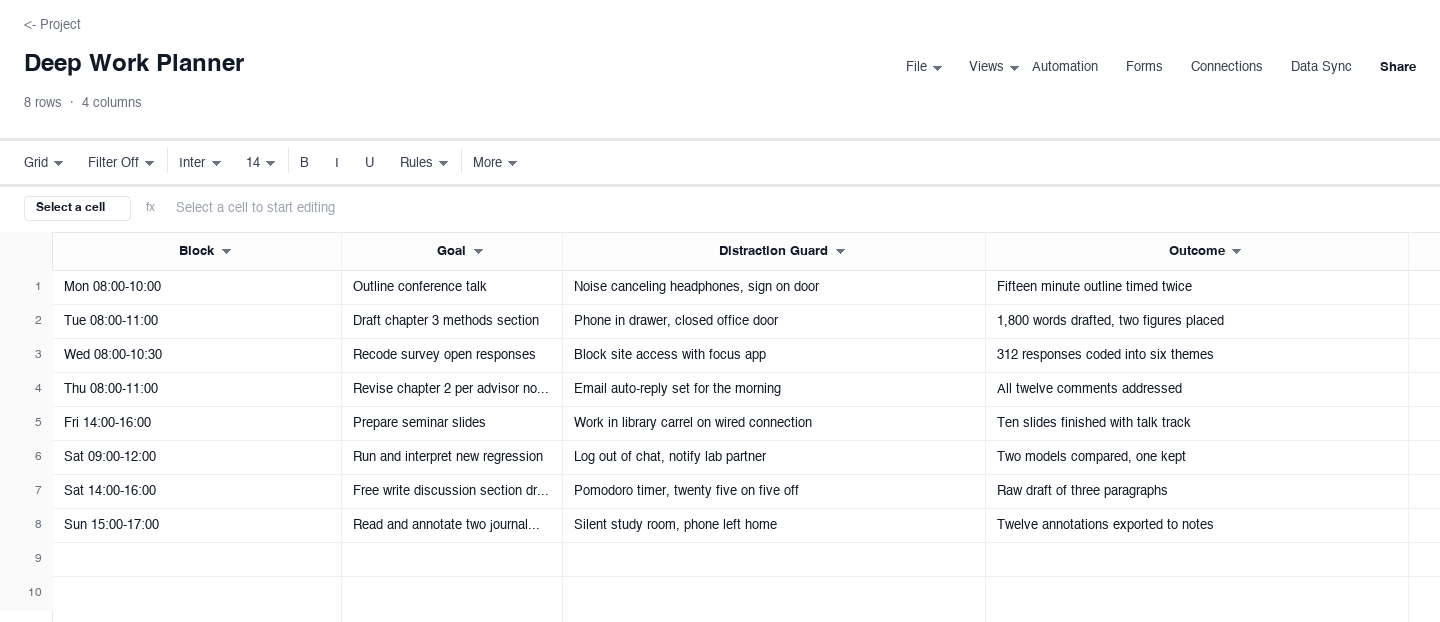
Task: Select cell Fri 14:00-16:00
Action: [x=197, y=423]
